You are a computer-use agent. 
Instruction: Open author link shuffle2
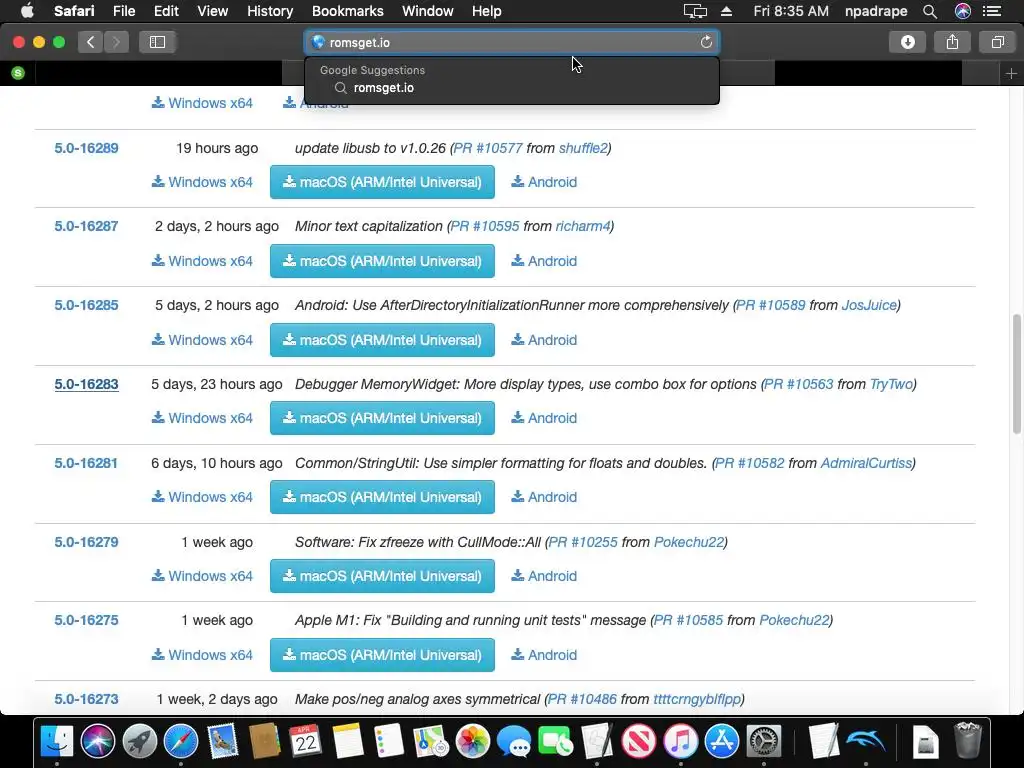pyautogui.click(x=583, y=148)
